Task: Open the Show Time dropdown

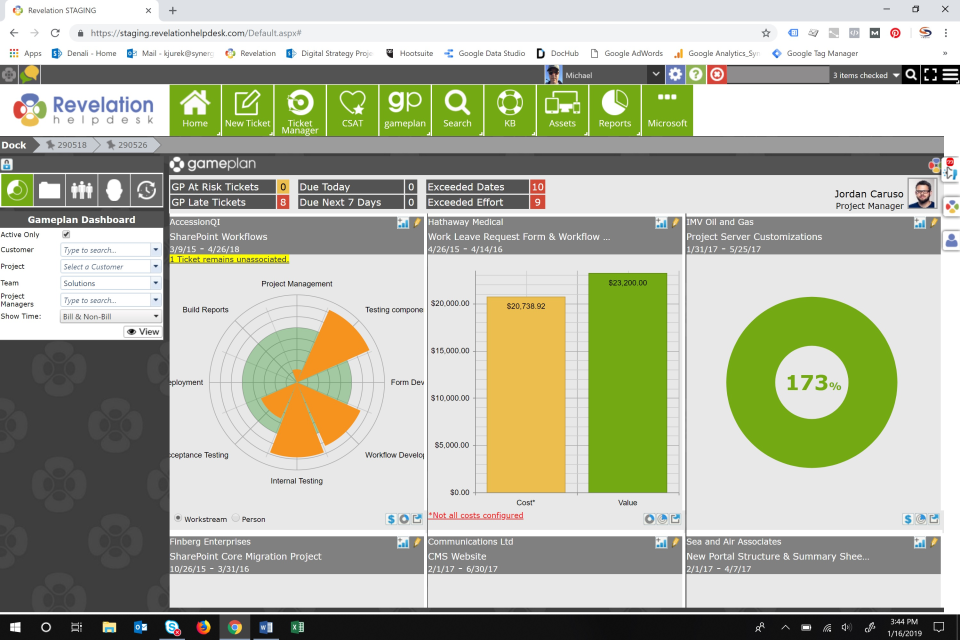Action: click(110, 315)
